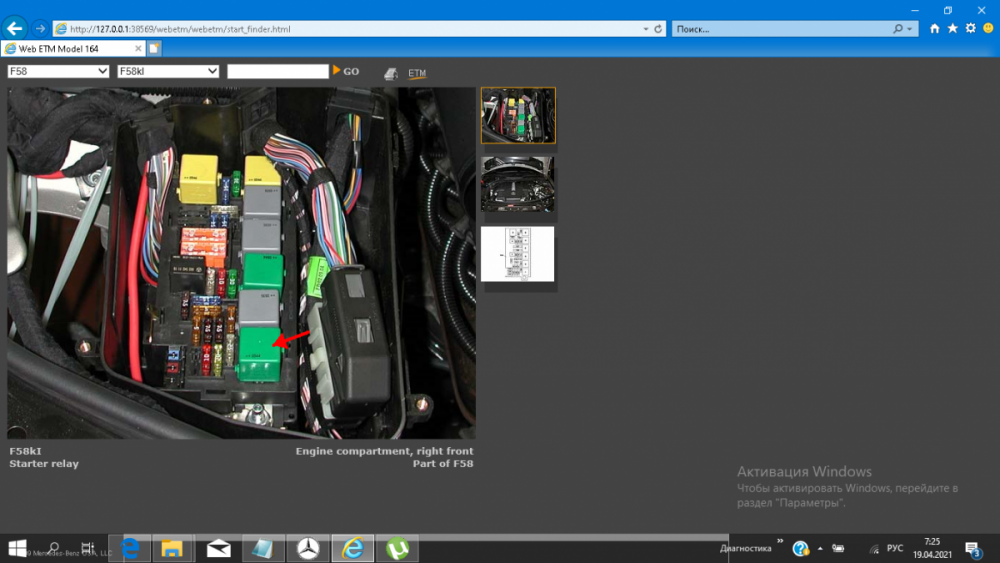
Task: Open Task View on the taskbar
Action: pyautogui.click(x=87, y=548)
